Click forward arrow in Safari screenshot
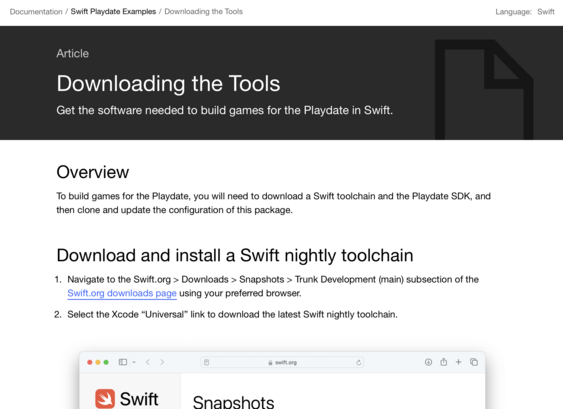Image resolution: width=563 pixels, height=409 pixels. (162, 362)
